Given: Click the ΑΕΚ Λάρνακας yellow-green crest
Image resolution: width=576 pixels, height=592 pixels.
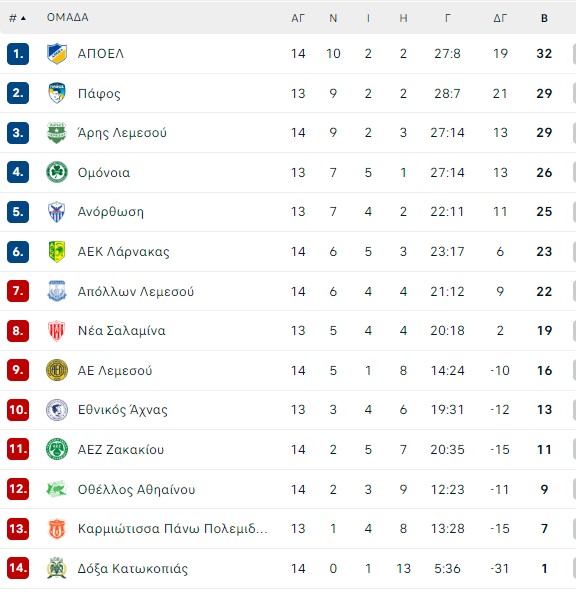Looking at the screenshot, I should (x=57, y=251).
